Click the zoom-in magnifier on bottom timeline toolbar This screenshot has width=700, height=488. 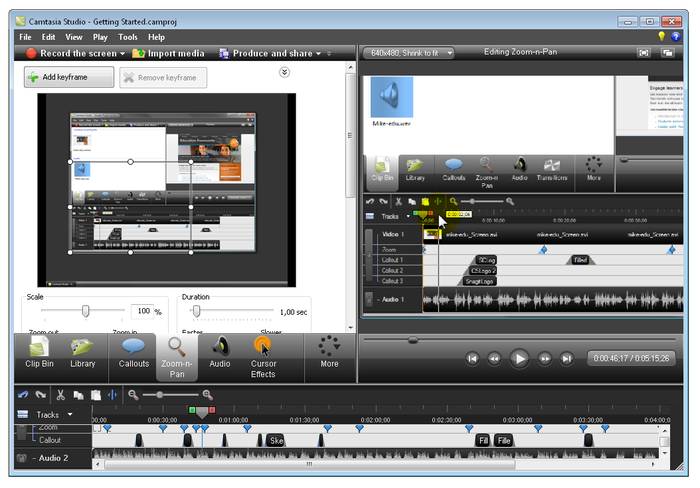[207, 395]
